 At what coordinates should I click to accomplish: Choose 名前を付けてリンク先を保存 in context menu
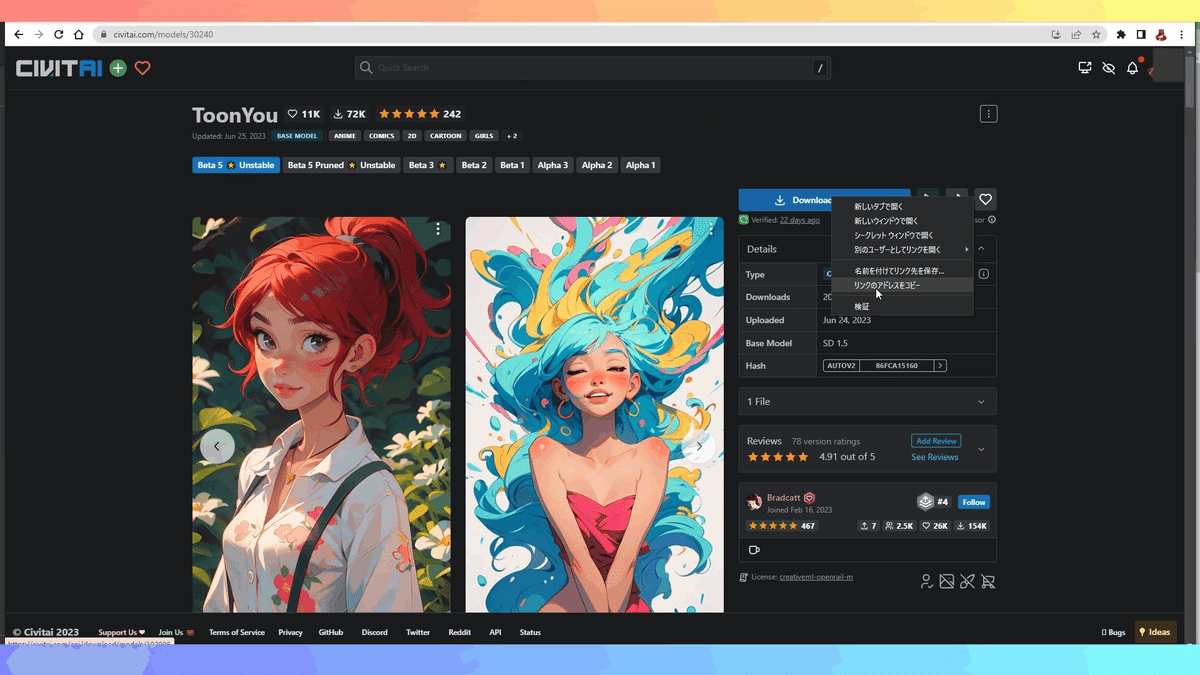coord(903,271)
